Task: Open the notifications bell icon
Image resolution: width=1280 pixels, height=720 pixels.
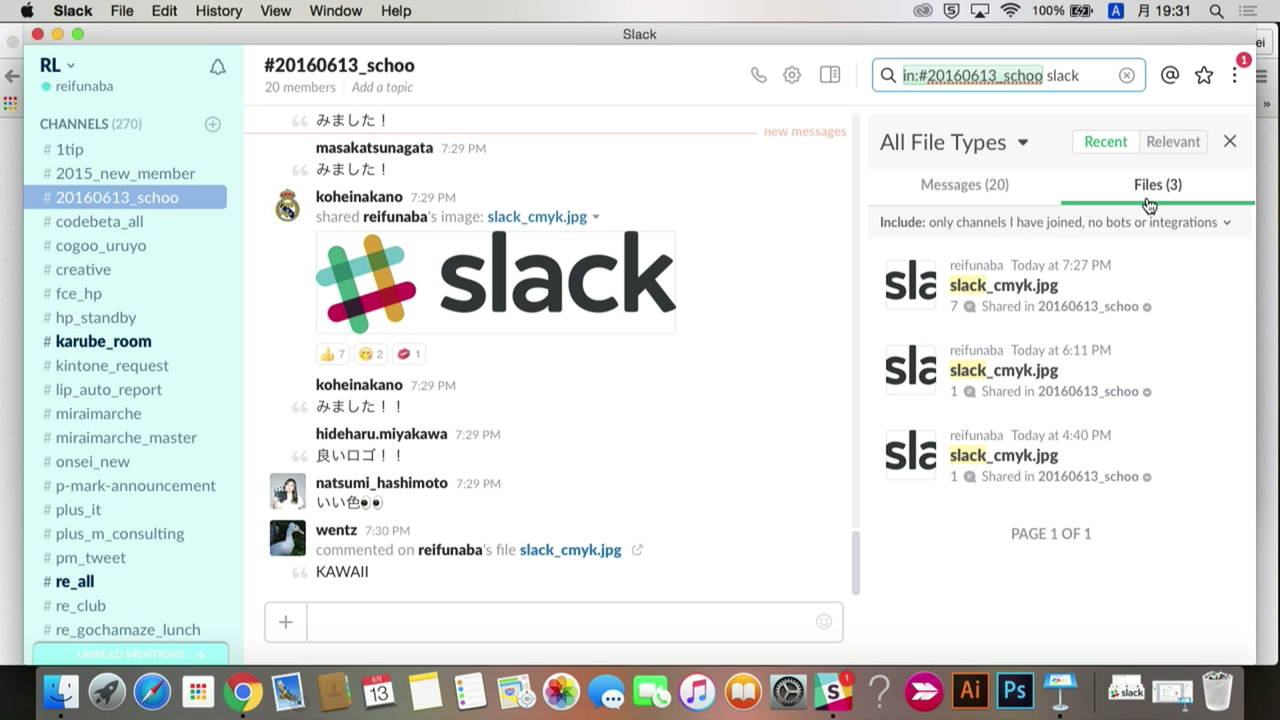Action: 217,67
